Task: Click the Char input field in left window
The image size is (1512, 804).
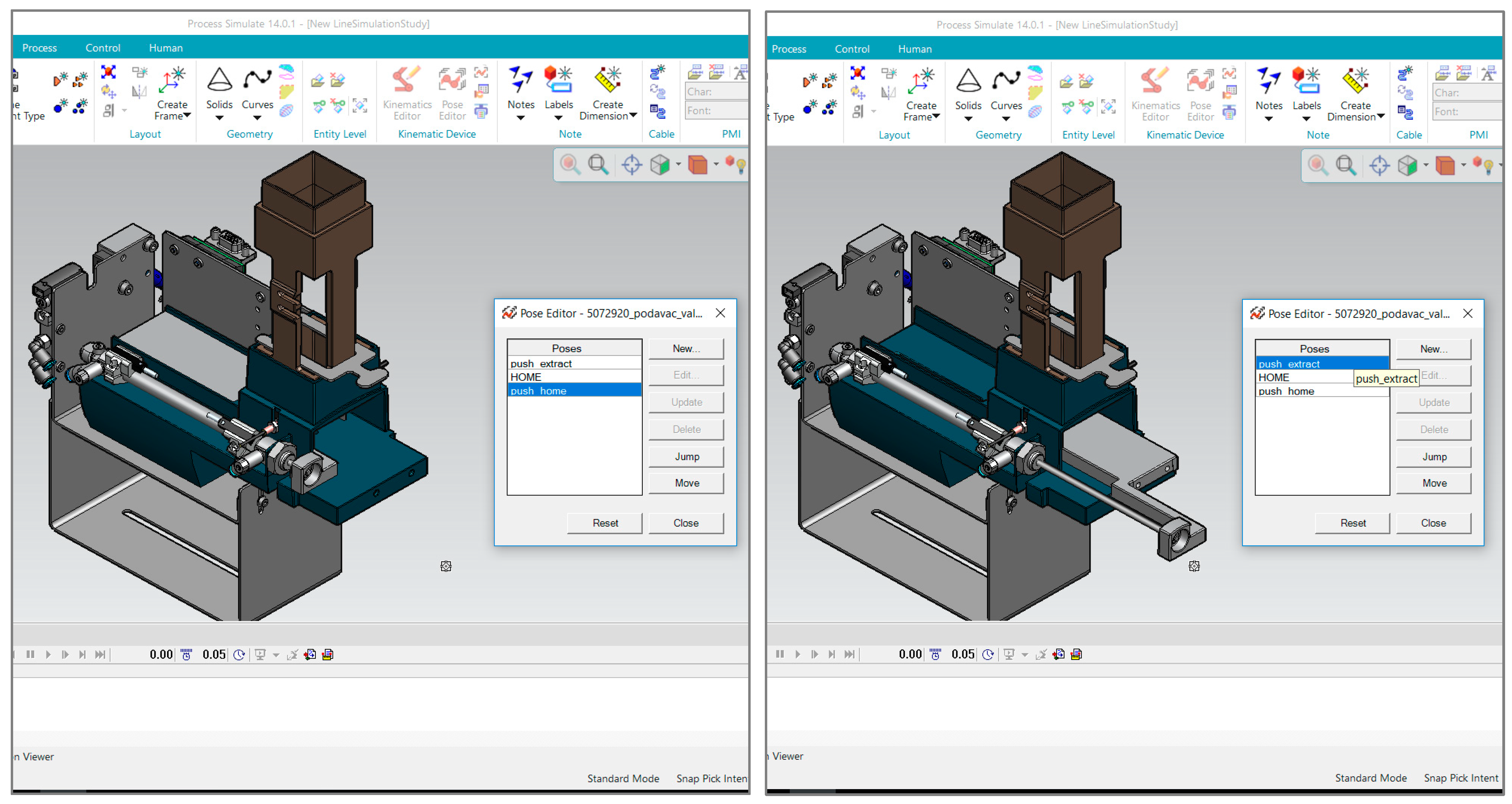Action: 716,92
